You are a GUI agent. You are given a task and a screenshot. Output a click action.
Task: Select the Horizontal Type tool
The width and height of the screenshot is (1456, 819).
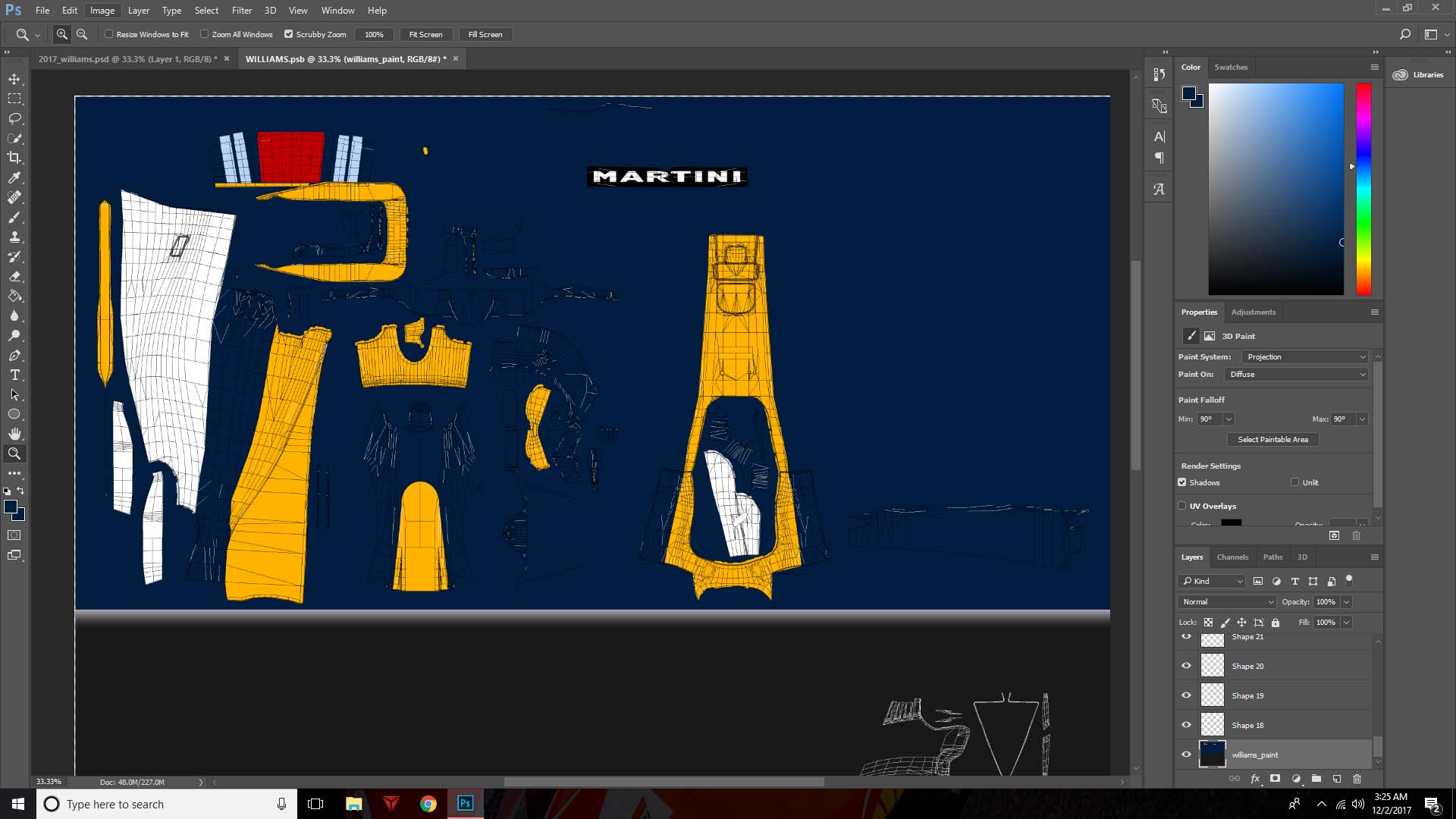pyautogui.click(x=14, y=375)
